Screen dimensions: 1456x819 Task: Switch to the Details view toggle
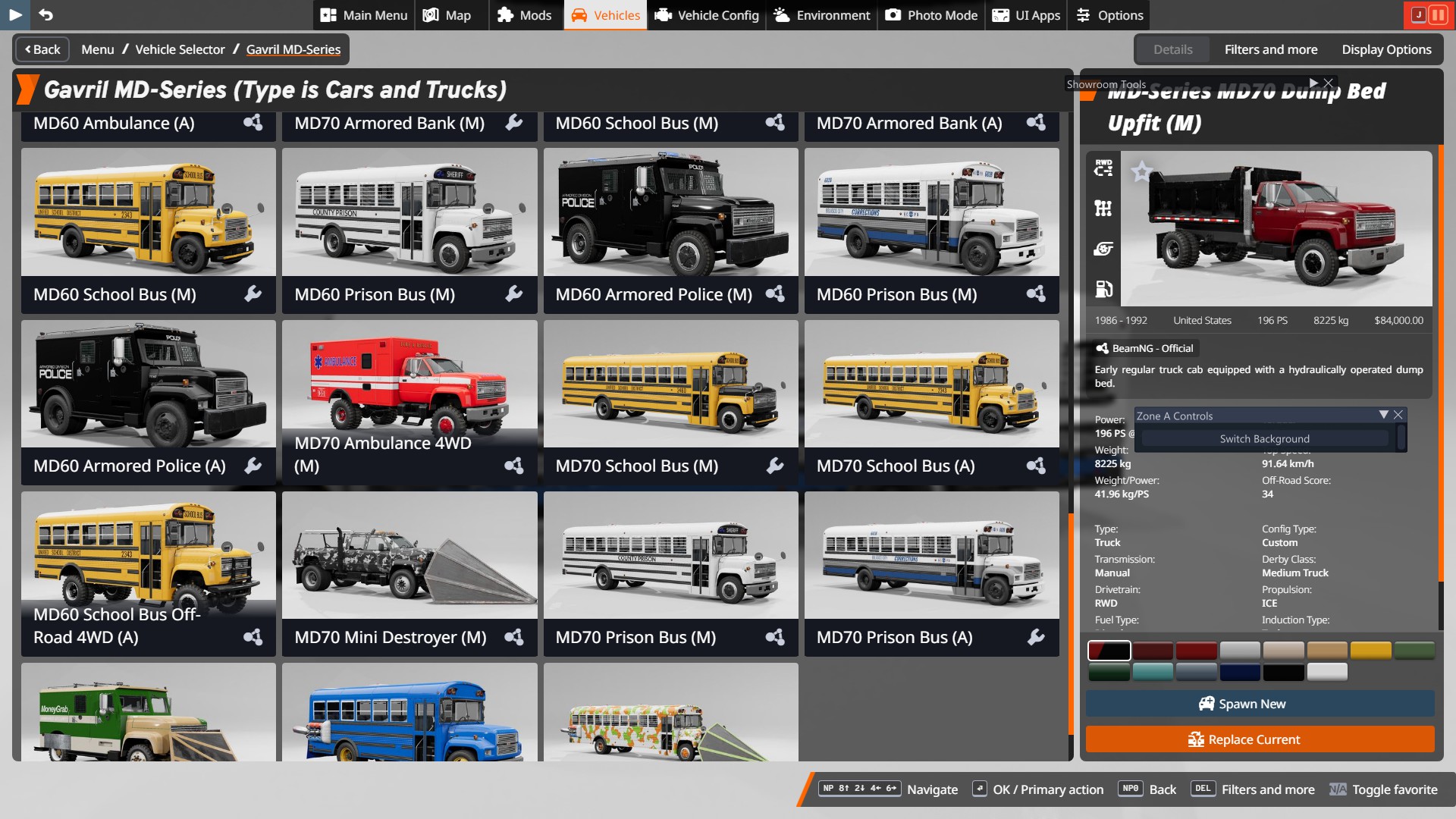(x=1172, y=49)
